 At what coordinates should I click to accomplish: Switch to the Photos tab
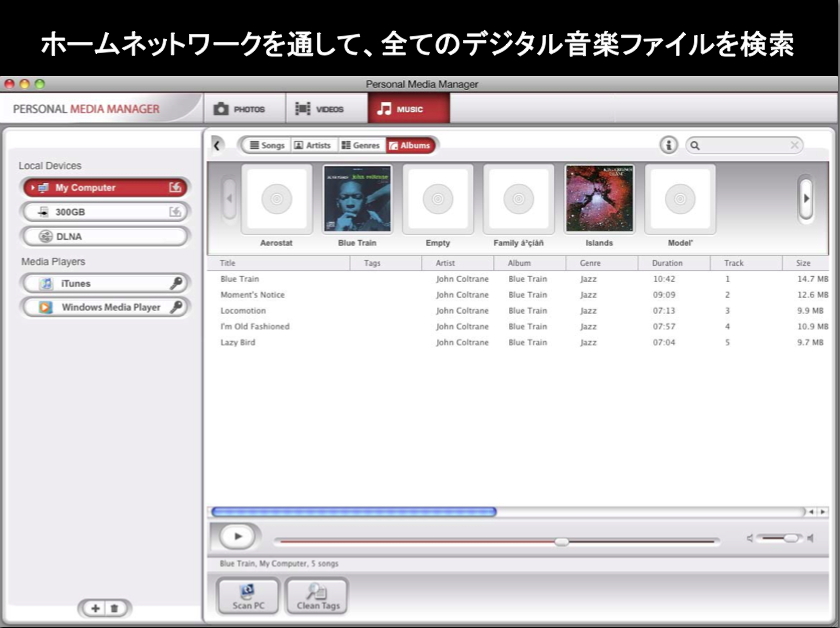pos(244,109)
